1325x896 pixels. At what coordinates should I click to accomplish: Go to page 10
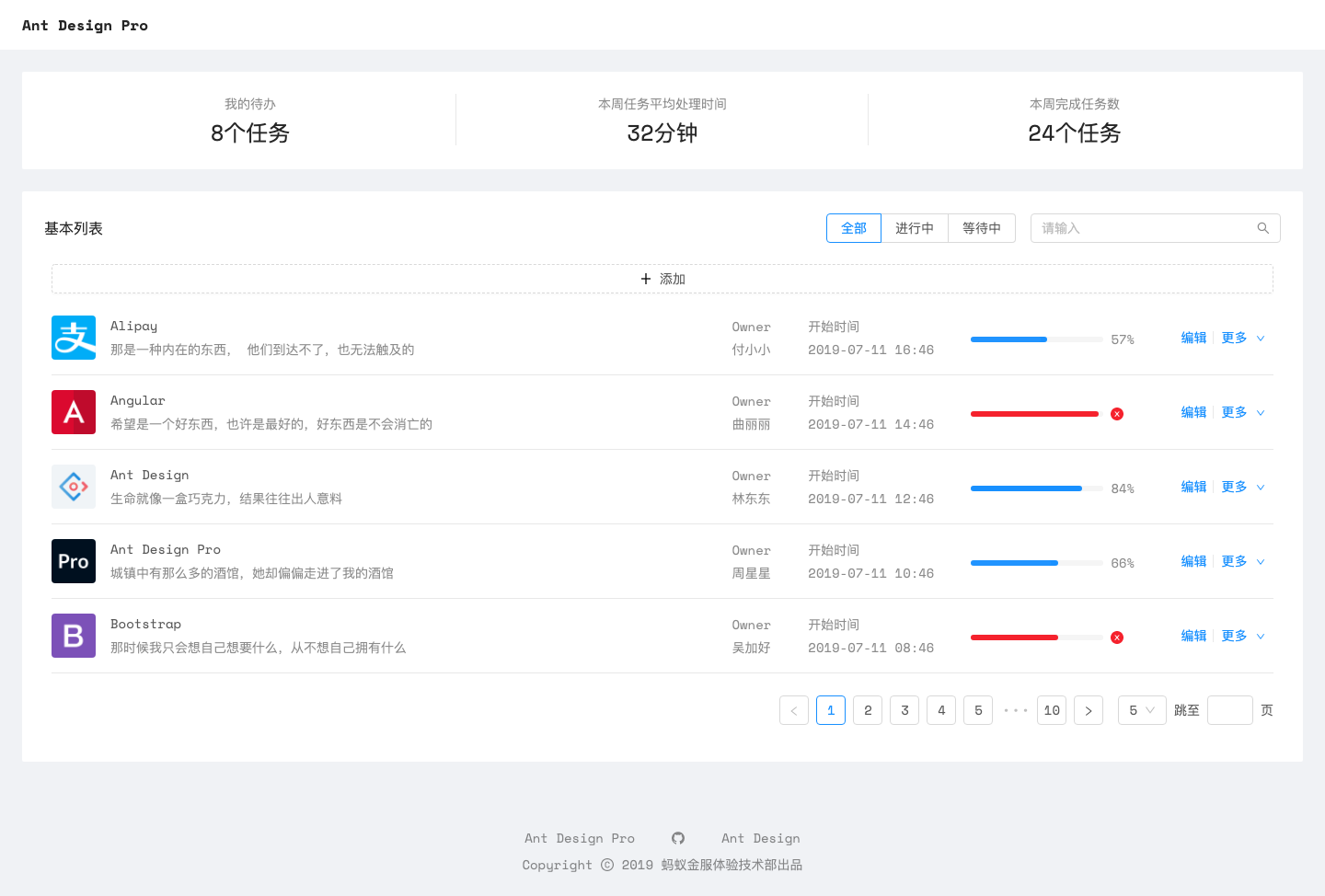tap(1052, 710)
